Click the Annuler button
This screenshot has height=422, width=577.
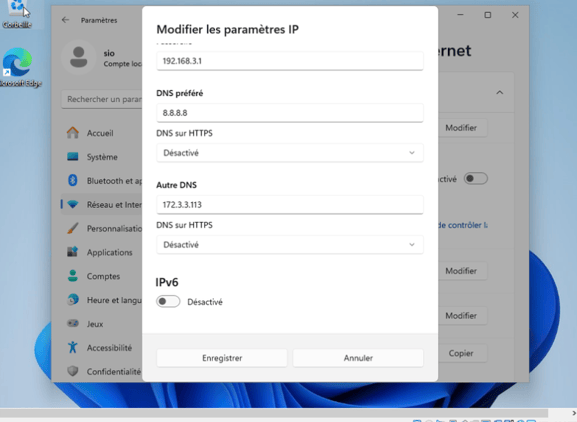point(358,358)
